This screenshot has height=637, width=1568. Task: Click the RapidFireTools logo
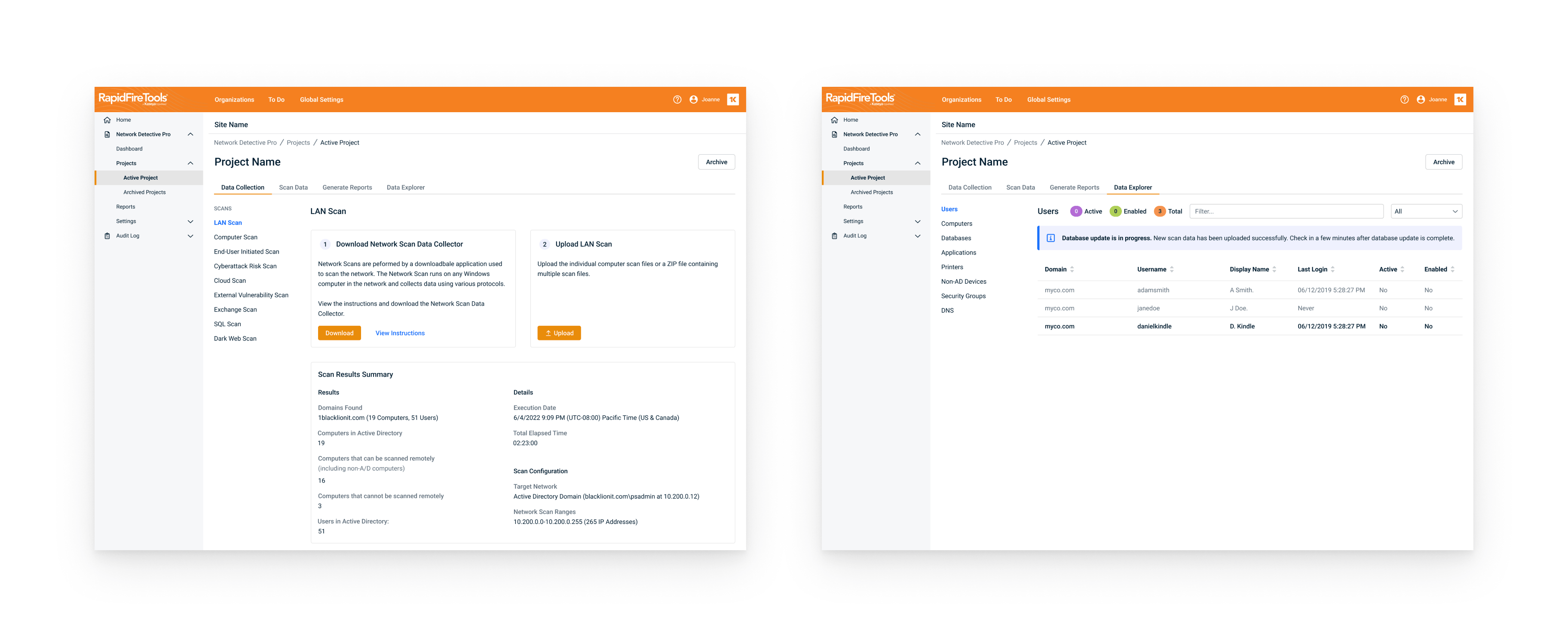pos(133,99)
